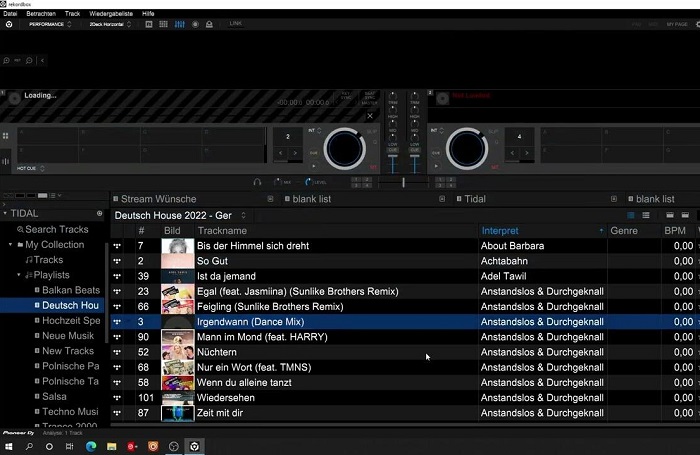
Task: Open deck 1 INT mode dropdown
Action: (x=315, y=131)
